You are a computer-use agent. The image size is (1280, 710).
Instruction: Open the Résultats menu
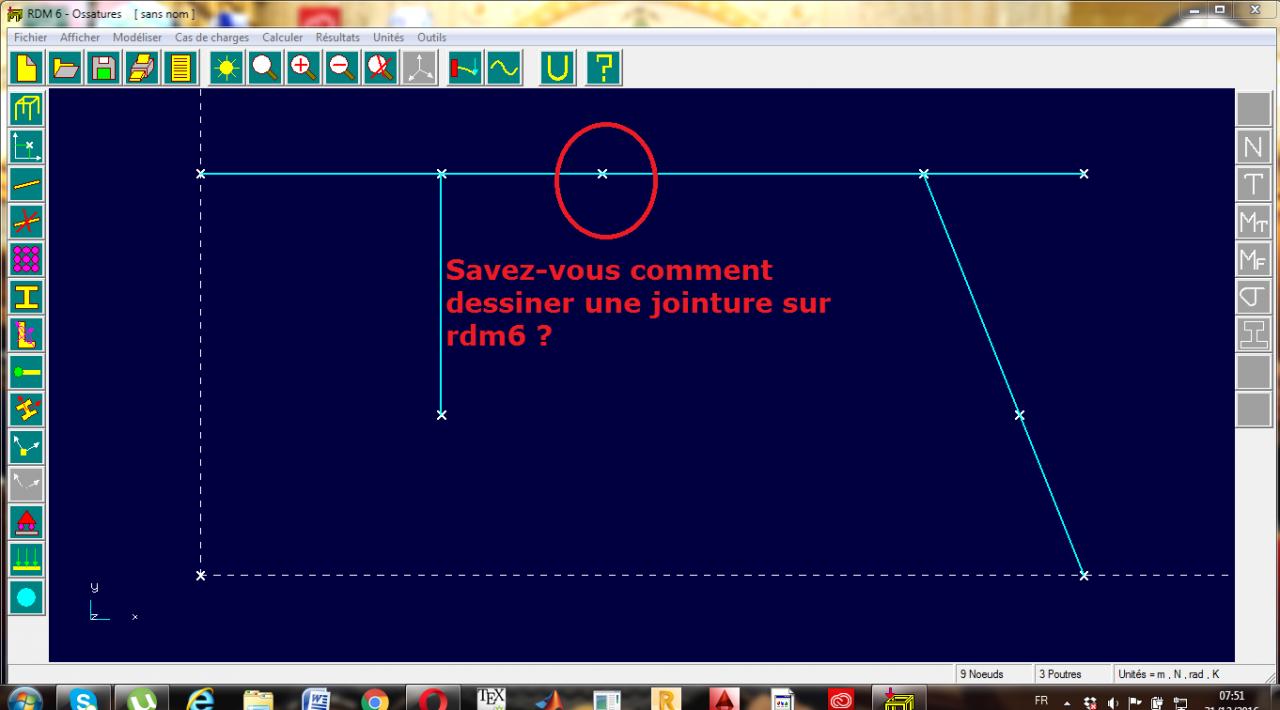[338, 37]
